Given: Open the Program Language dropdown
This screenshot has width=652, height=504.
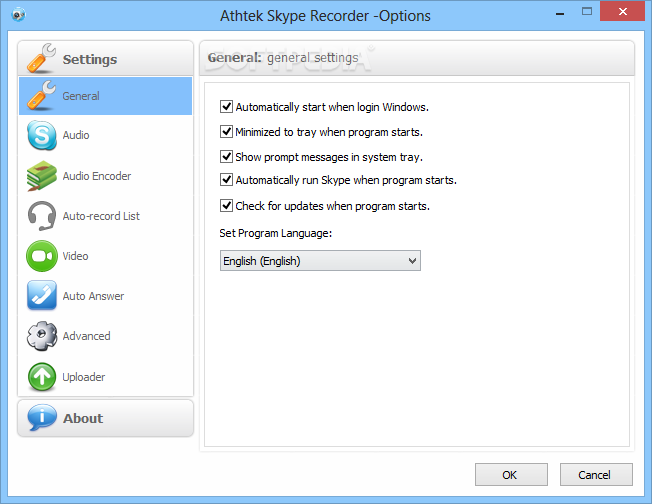Looking at the screenshot, I should pos(320,261).
